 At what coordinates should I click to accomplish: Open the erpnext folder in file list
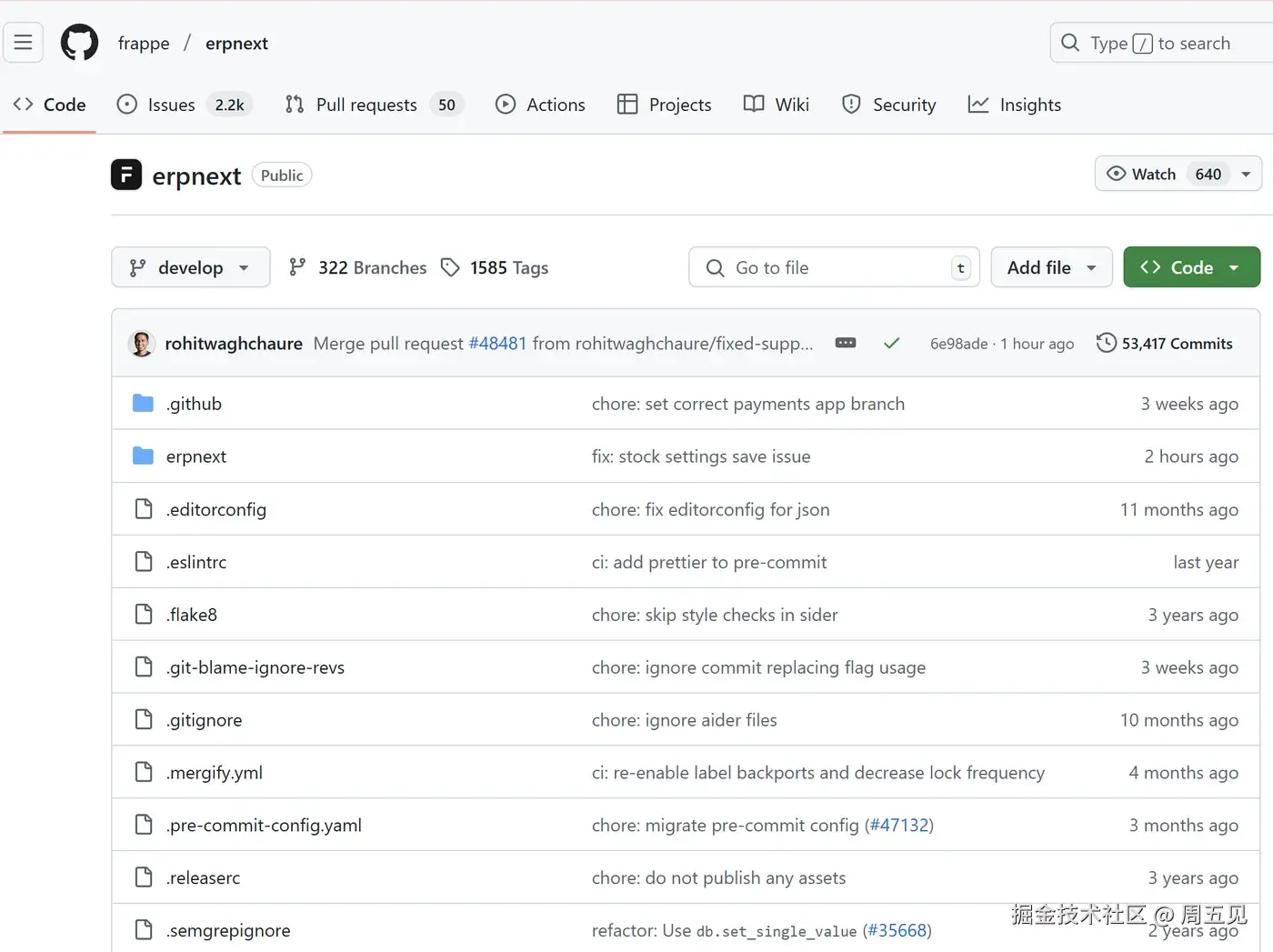[196, 456]
